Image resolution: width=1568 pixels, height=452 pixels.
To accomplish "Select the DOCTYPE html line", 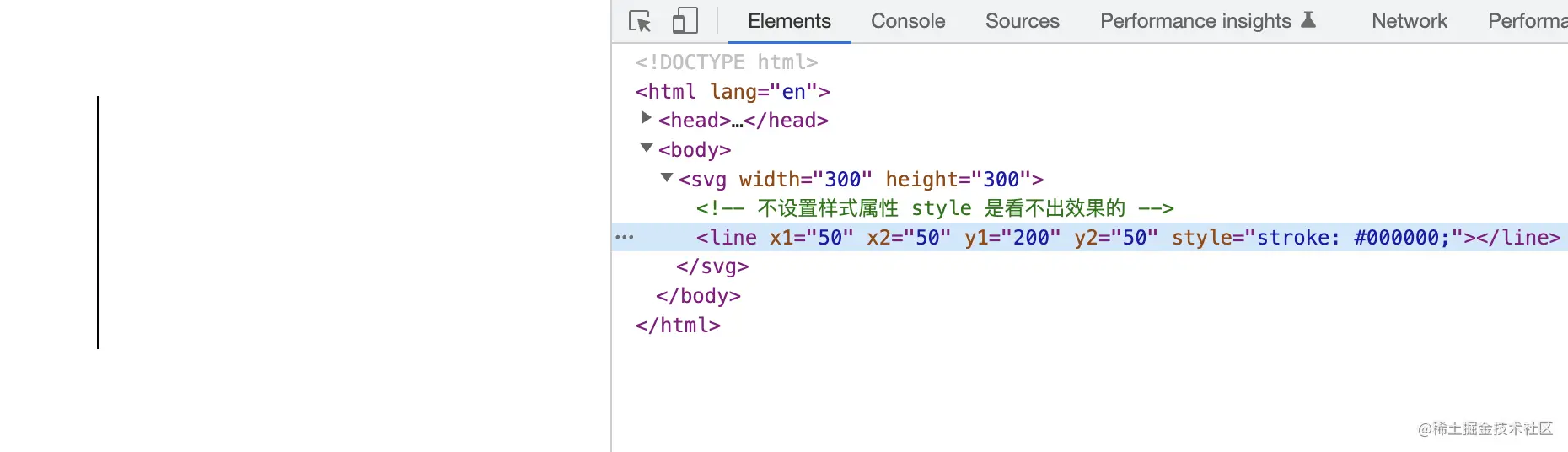I will 727,62.
